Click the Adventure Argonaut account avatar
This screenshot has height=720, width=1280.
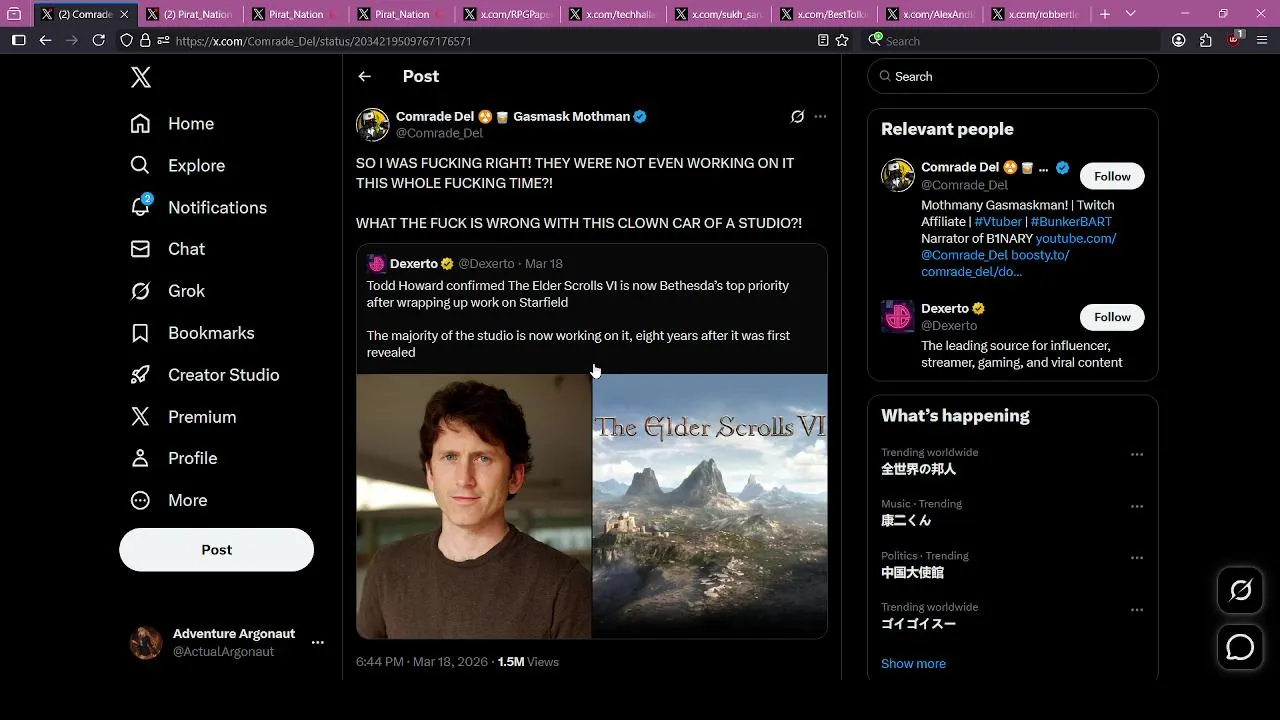(x=146, y=642)
